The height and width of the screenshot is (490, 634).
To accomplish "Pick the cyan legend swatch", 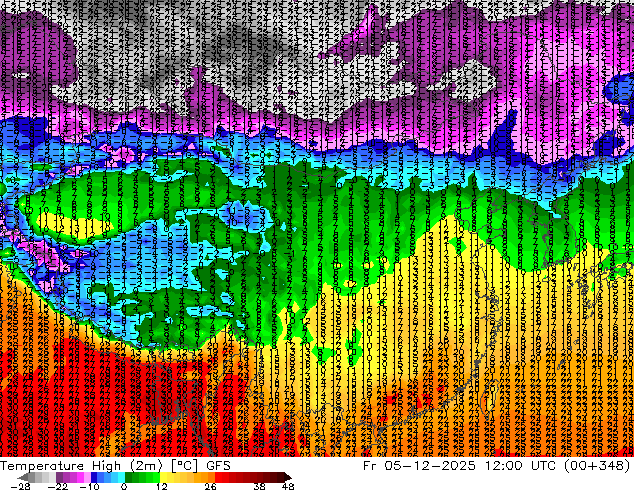I will [121, 477].
